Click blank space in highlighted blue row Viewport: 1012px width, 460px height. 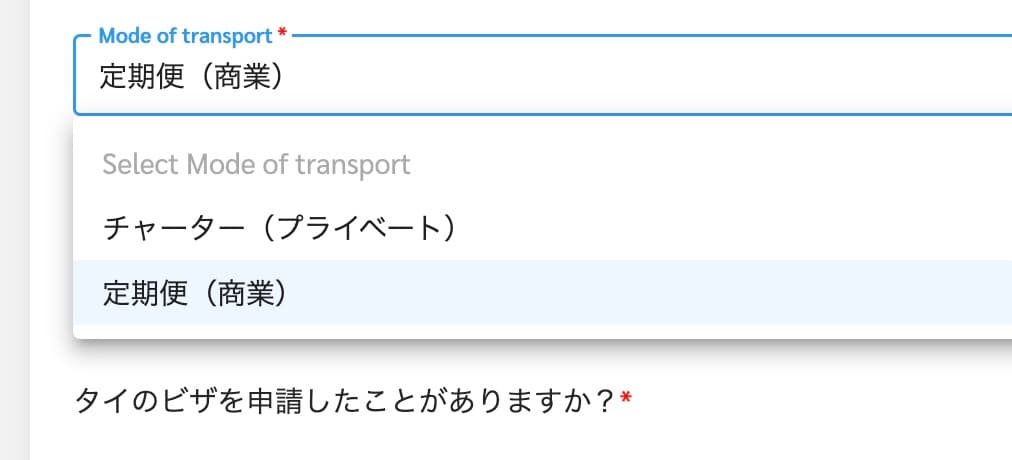point(645,293)
